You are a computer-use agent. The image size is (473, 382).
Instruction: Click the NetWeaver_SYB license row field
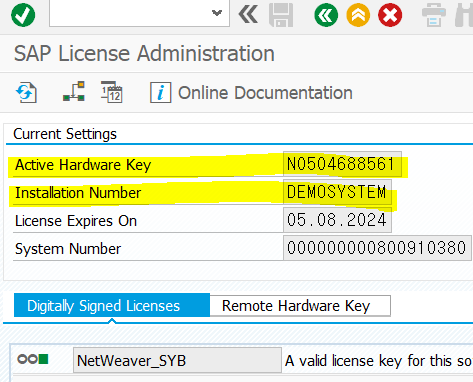177,360
